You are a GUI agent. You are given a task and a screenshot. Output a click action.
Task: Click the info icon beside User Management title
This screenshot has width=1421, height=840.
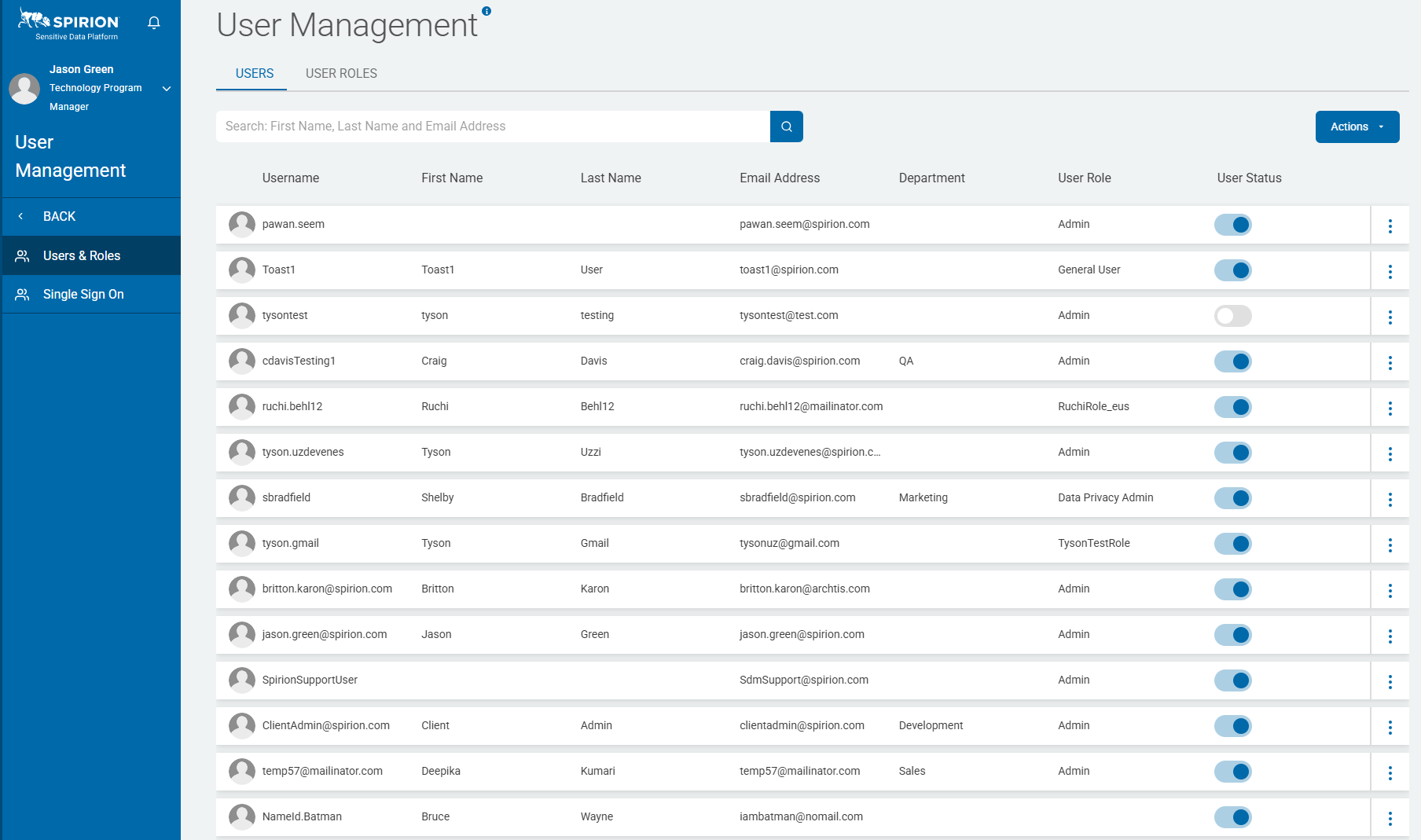pyautogui.click(x=487, y=11)
